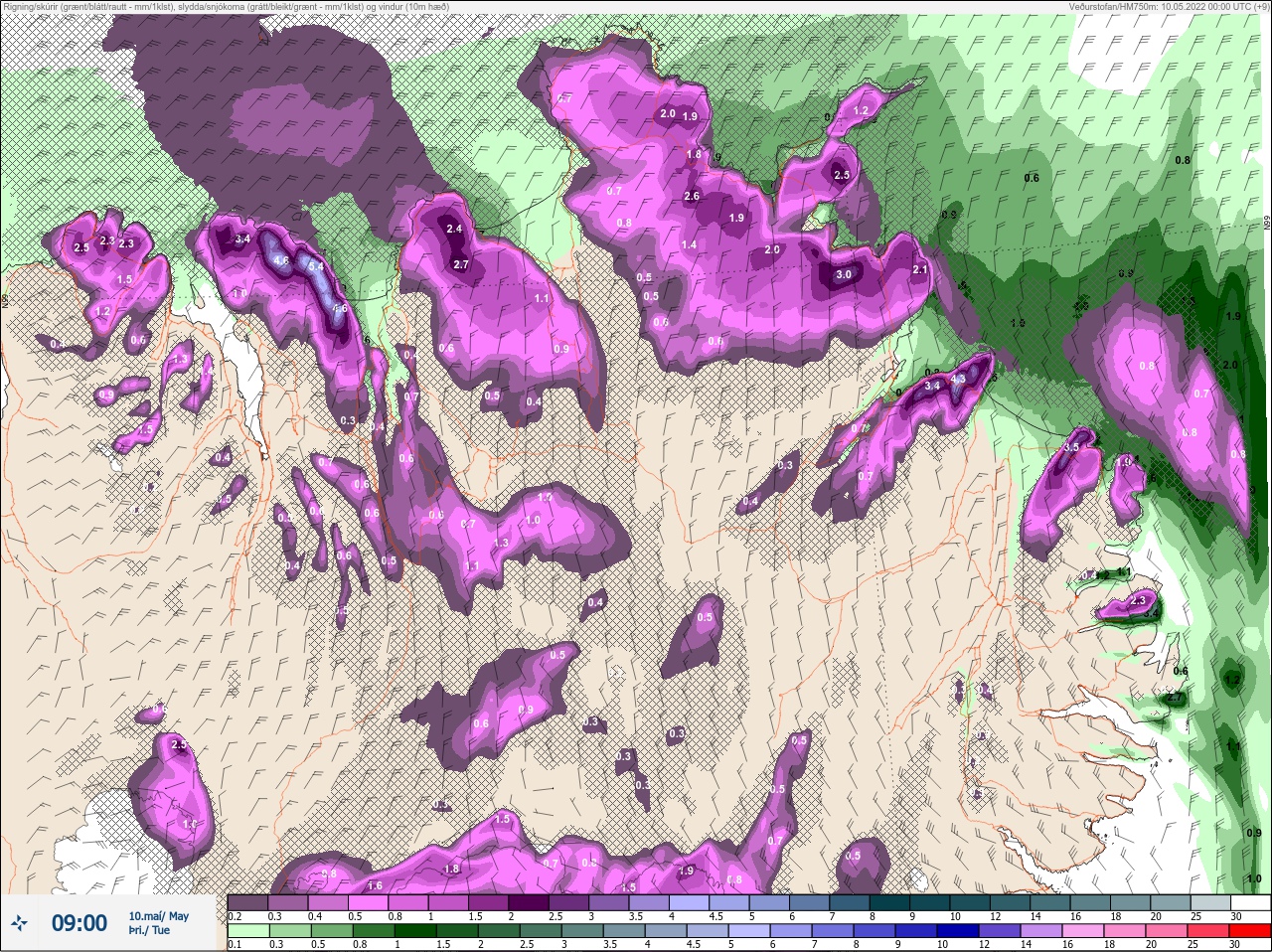The image size is (1272, 952).
Task: Select white 30 swatch in snow legend
Action: [1250, 902]
